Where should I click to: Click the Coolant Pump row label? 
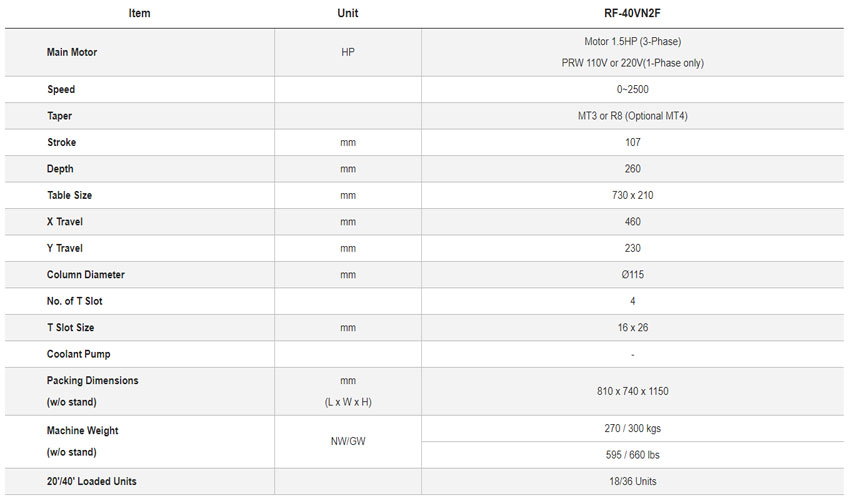click(x=78, y=354)
